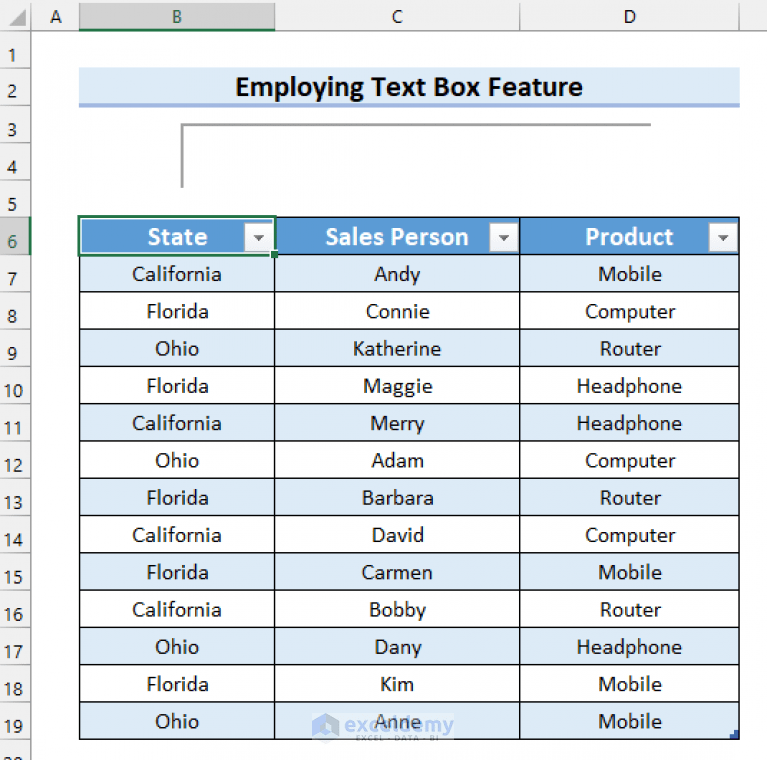Select Mobile in row 7

(x=630, y=274)
